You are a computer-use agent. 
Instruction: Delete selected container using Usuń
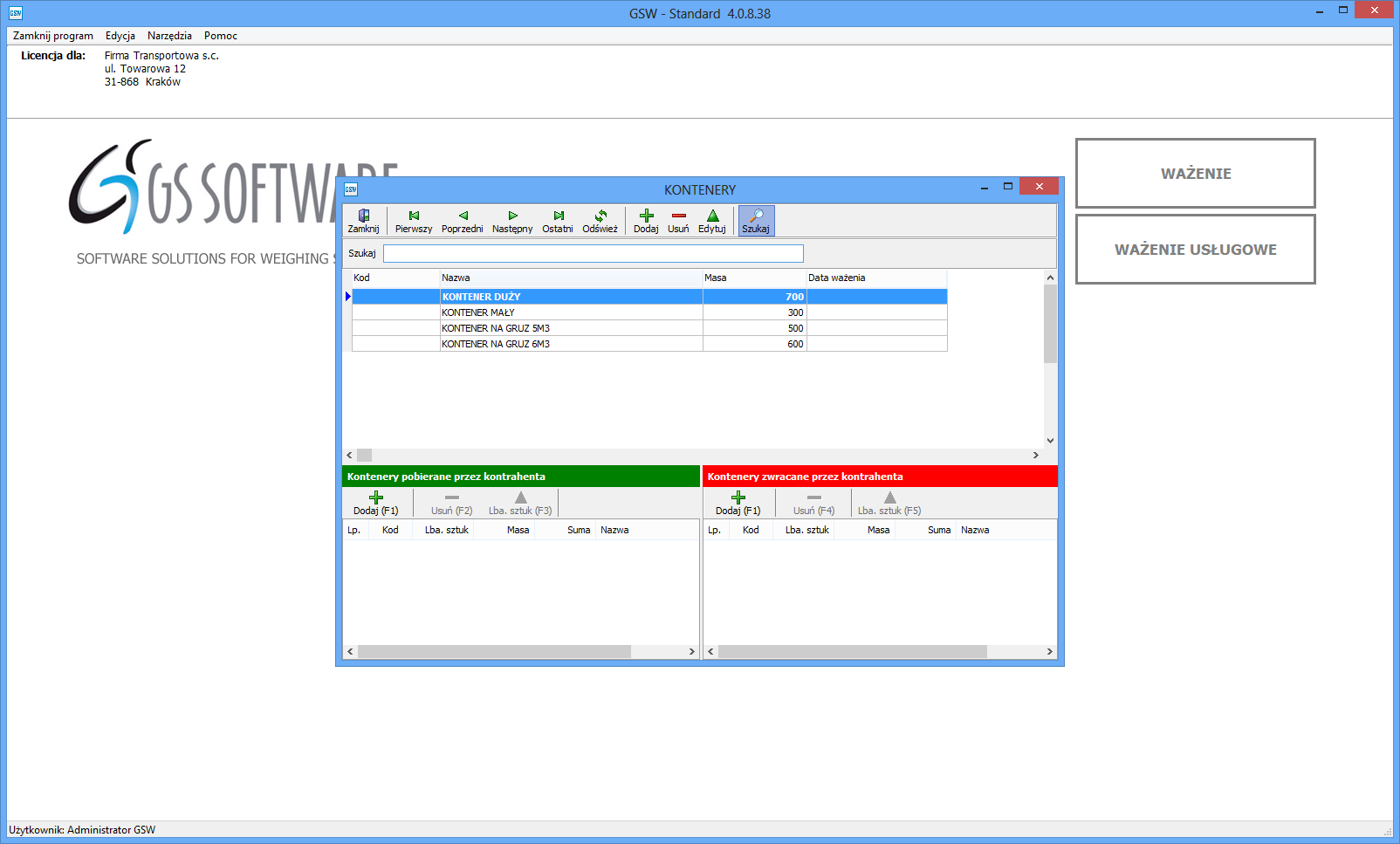coord(678,221)
